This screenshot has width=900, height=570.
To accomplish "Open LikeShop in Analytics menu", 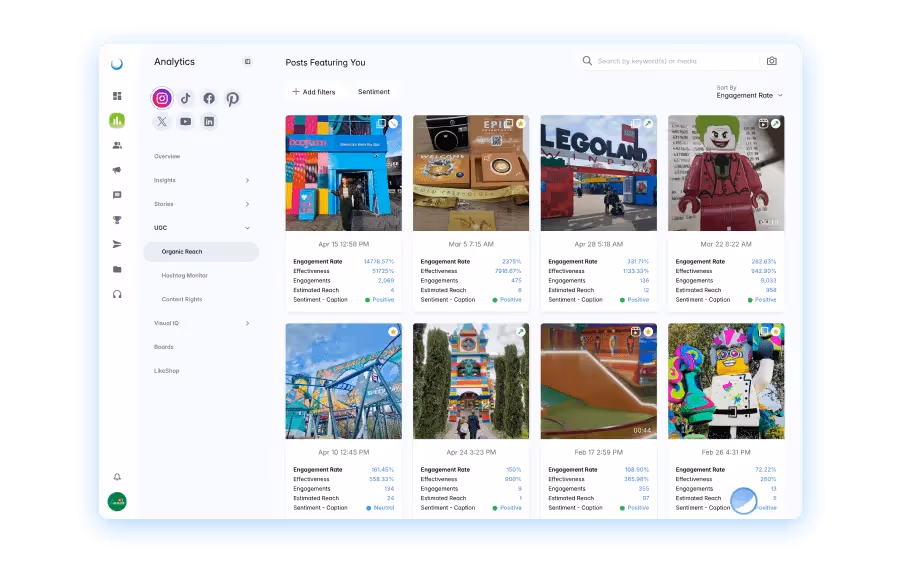I will click(166, 371).
